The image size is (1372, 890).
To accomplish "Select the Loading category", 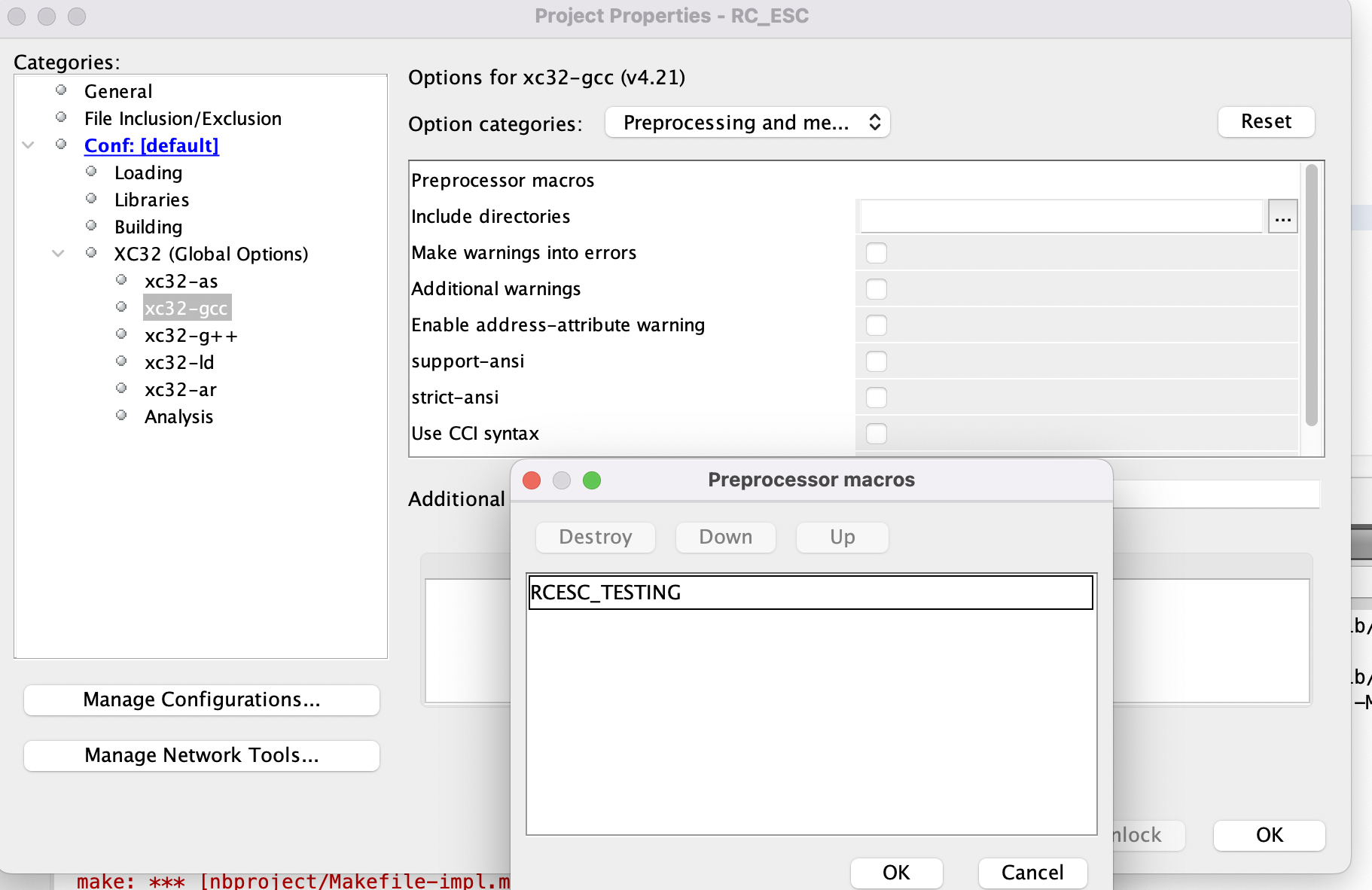I will 148,172.
